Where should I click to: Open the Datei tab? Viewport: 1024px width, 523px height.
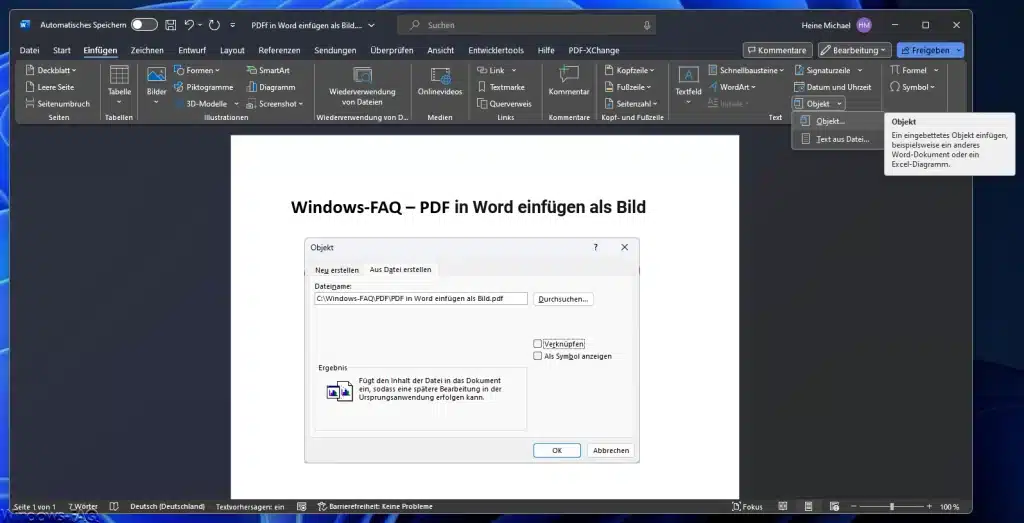pyautogui.click(x=29, y=50)
